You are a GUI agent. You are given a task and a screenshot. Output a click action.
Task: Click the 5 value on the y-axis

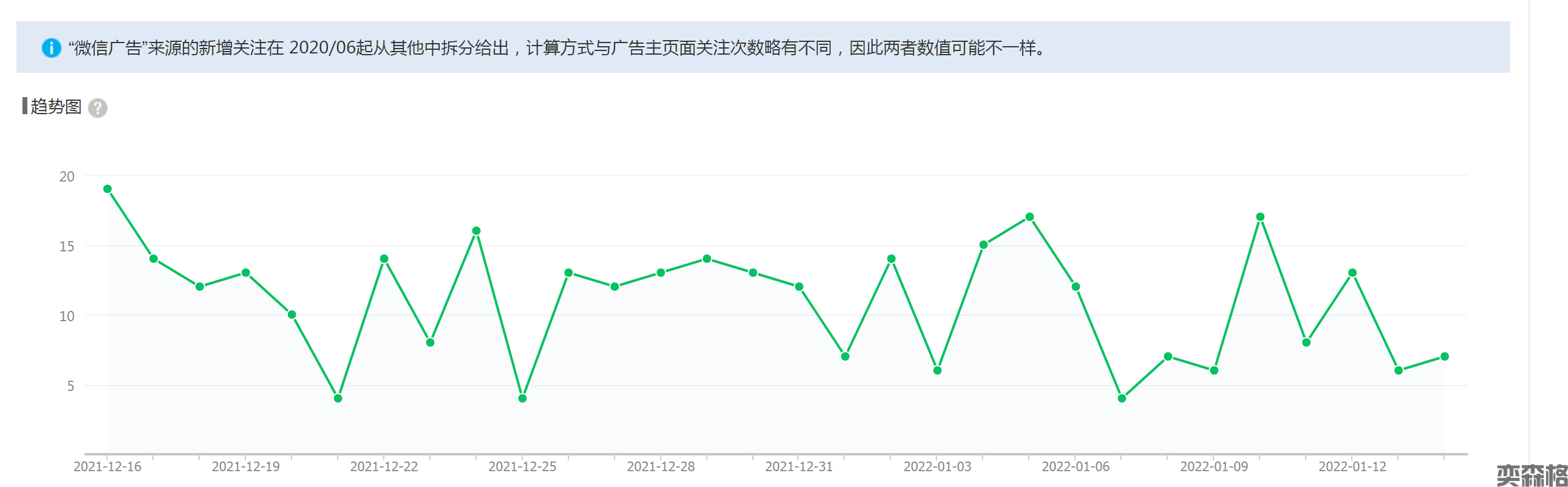pos(70,386)
